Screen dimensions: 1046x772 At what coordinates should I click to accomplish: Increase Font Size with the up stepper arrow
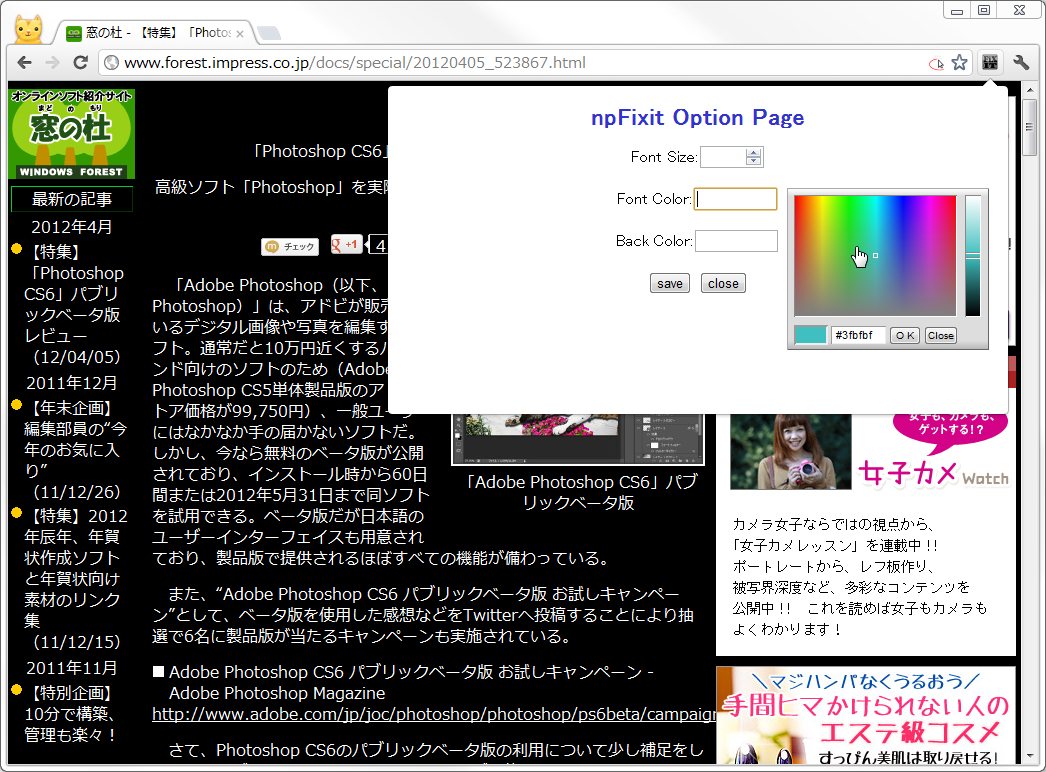(754, 152)
